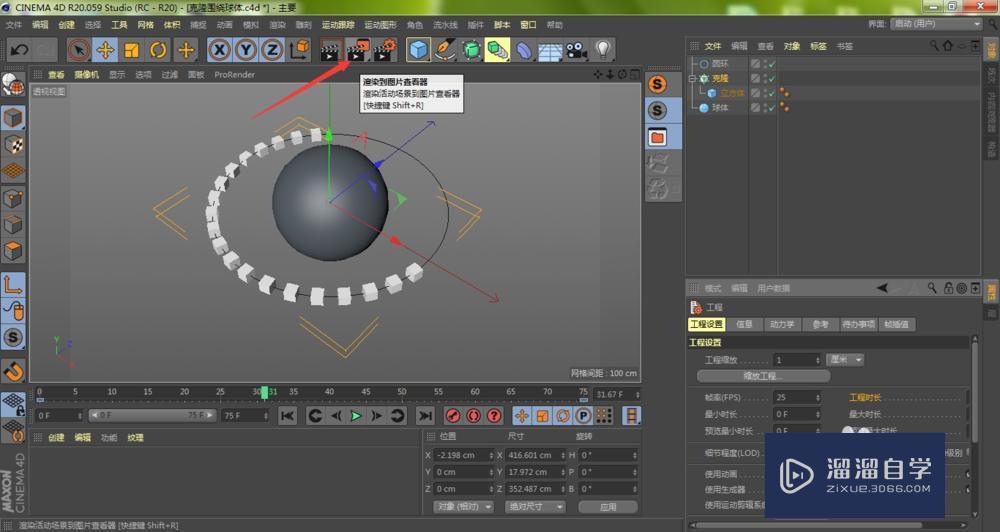This screenshot has height=532, width=1000.
Task: Click the coordinate system cube icon
Action: (x=300, y=50)
